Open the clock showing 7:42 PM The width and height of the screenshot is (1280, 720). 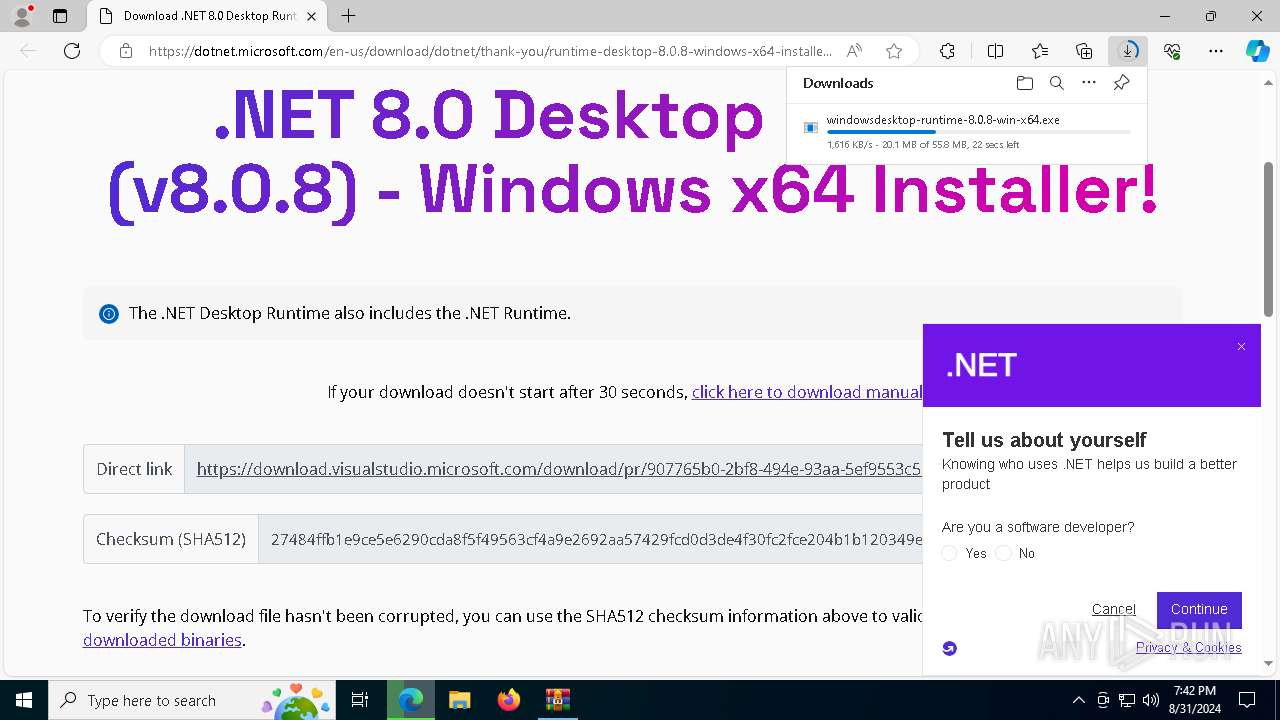click(1196, 700)
